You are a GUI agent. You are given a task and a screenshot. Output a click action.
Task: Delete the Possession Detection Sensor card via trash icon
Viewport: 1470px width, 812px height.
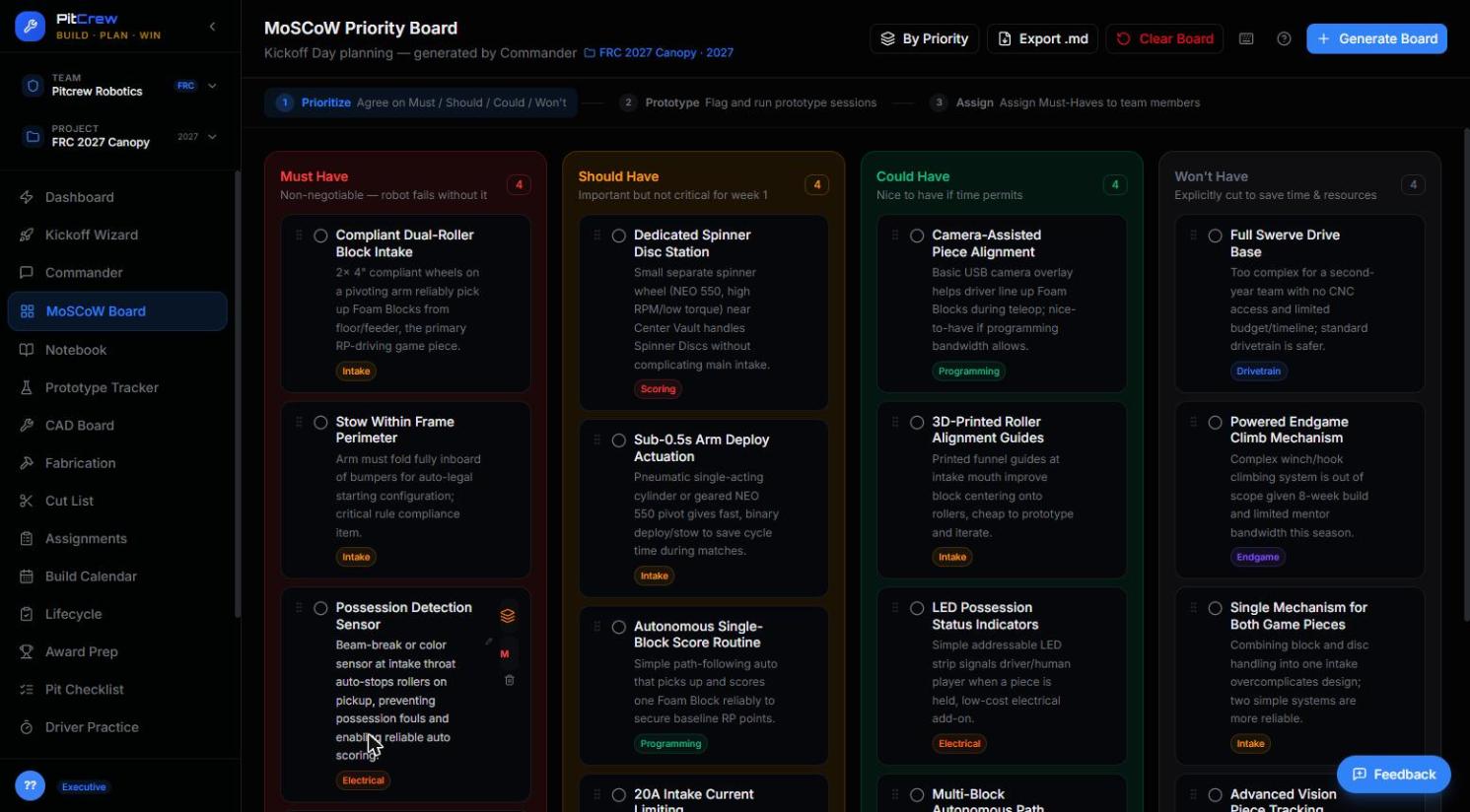click(x=509, y=680)
